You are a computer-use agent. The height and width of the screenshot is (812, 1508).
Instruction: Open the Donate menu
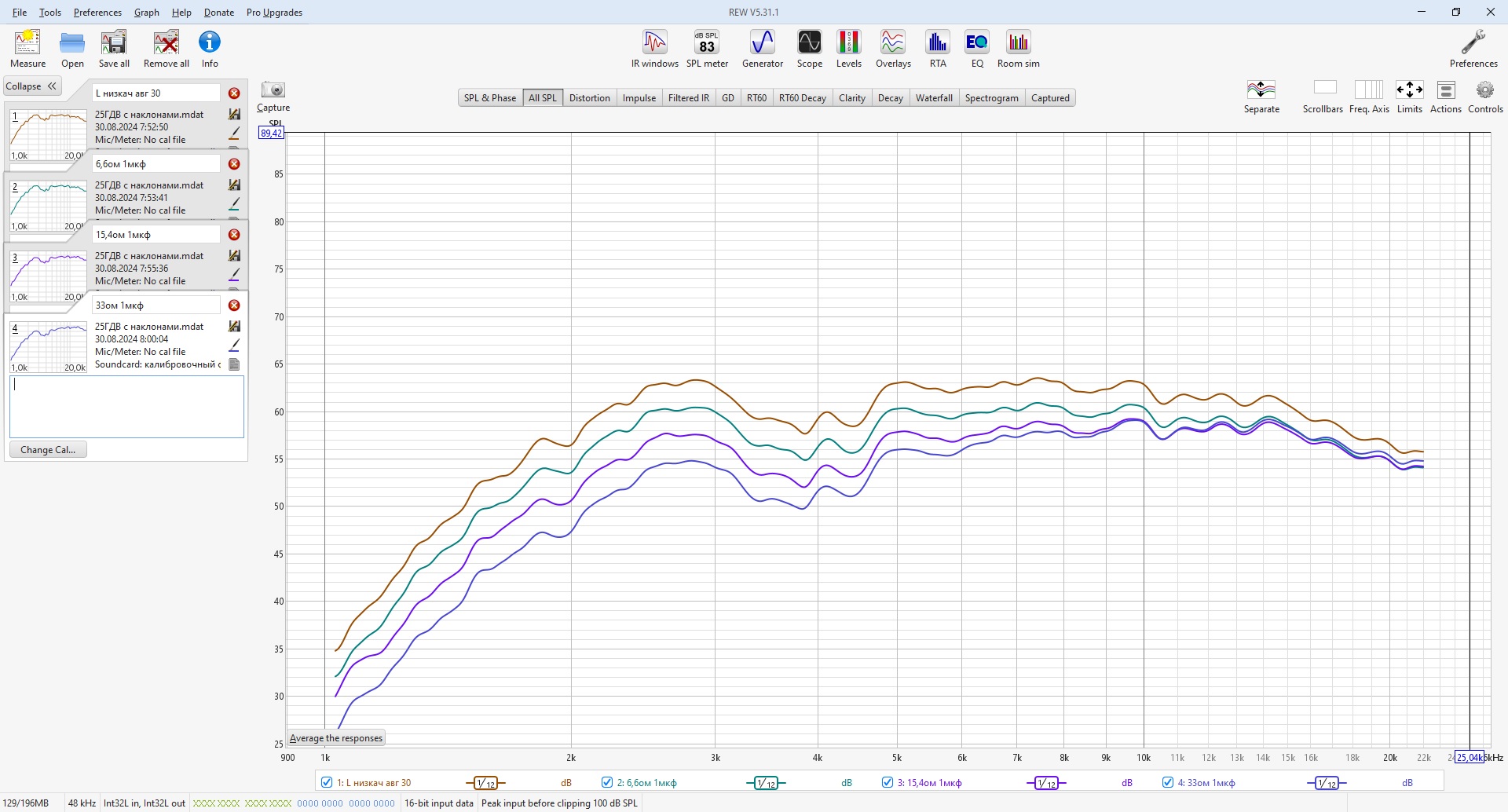coord(219,13)
